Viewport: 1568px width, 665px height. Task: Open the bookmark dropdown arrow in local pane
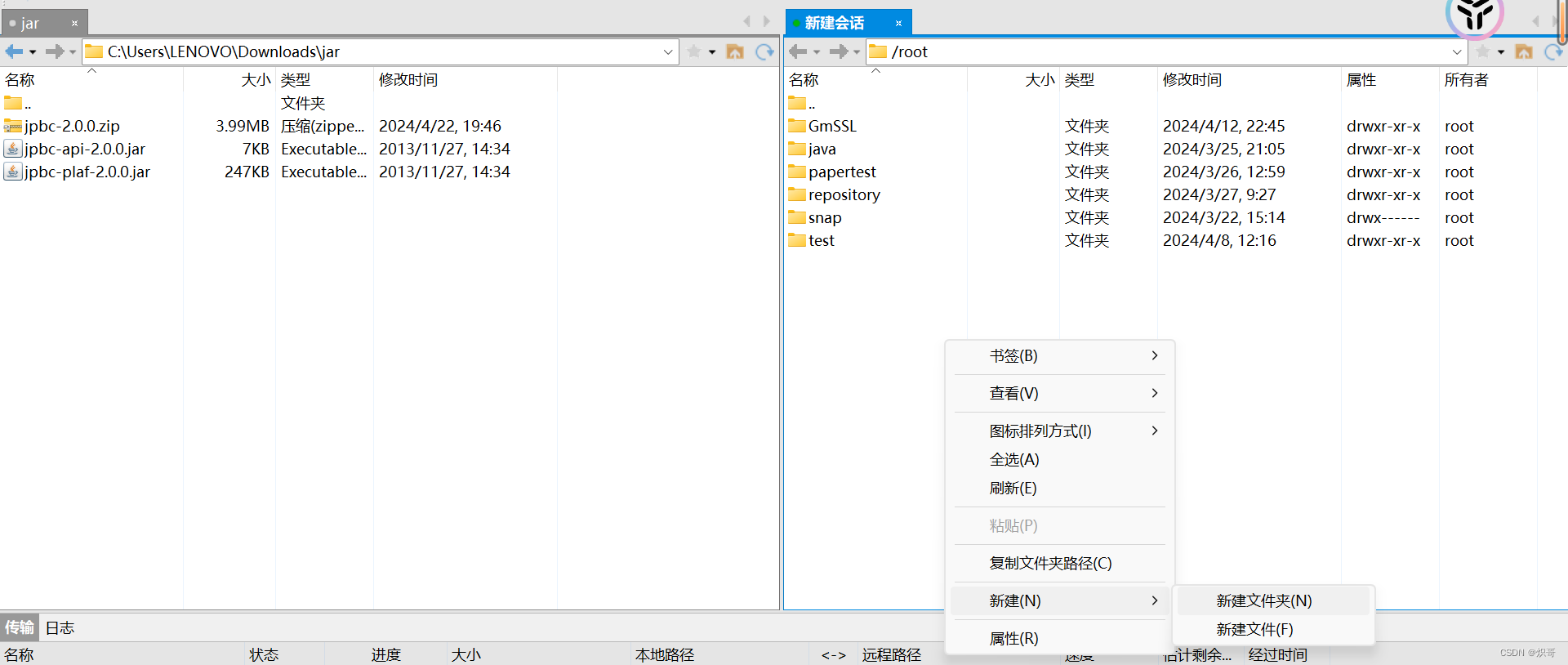(x=712, y=52)
